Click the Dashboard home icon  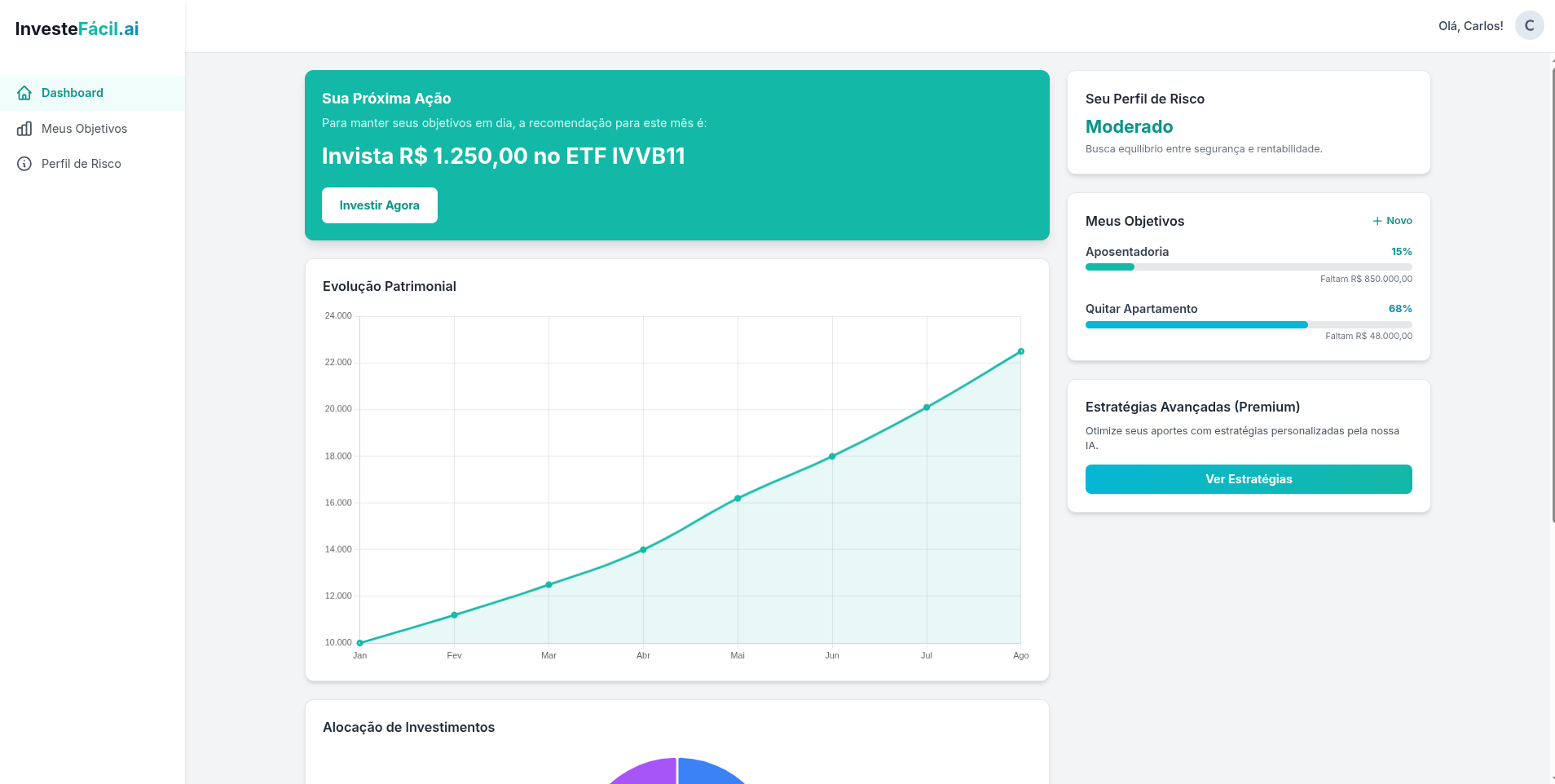(x=24, y=93)
